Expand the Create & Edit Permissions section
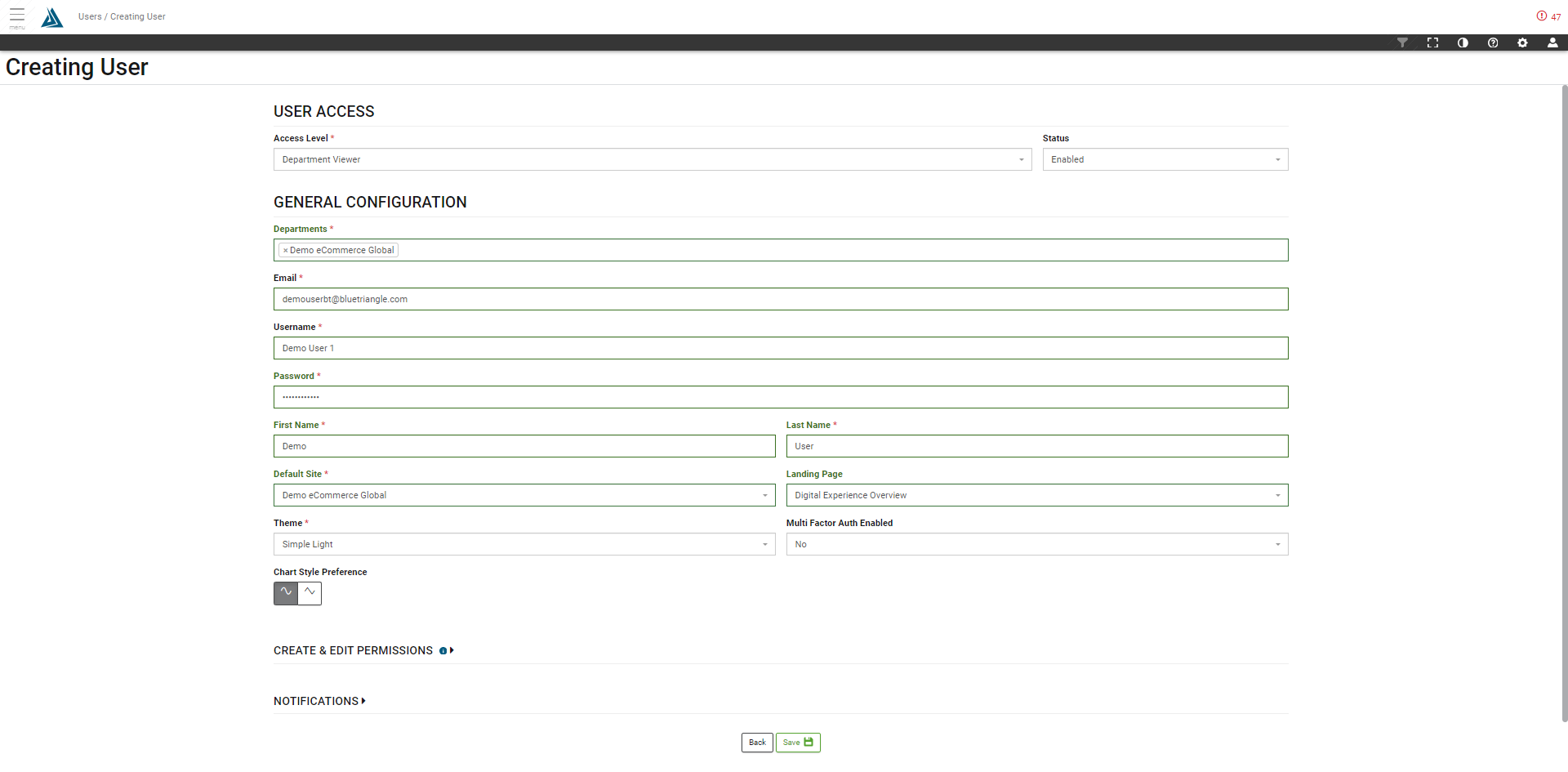The height and width of the screenshot is (772, 1568). [x=363, y=650]
